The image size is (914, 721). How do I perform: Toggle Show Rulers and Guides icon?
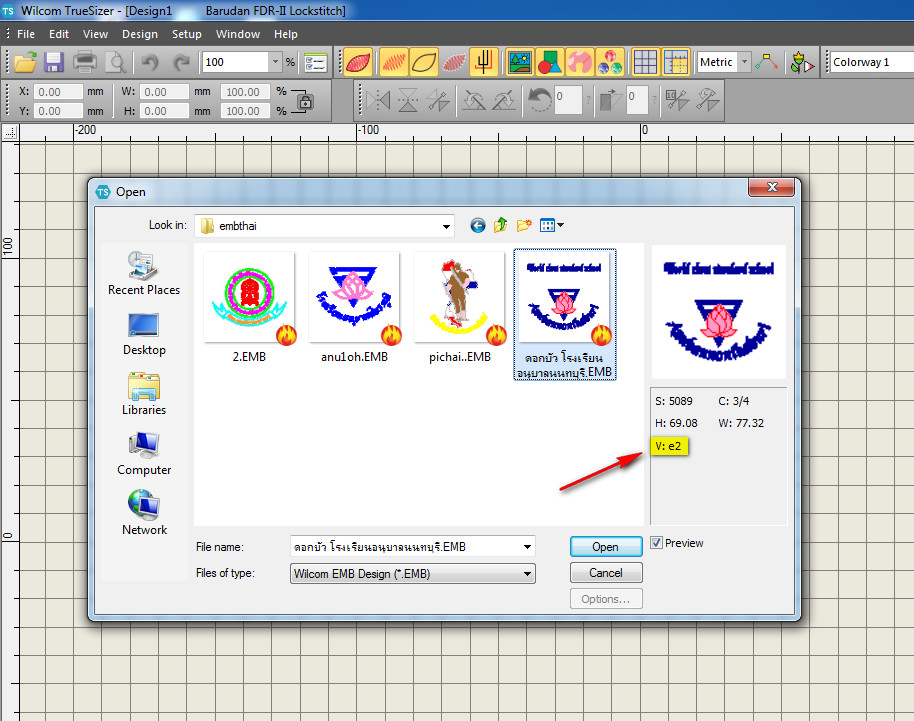tap(676, 62)
